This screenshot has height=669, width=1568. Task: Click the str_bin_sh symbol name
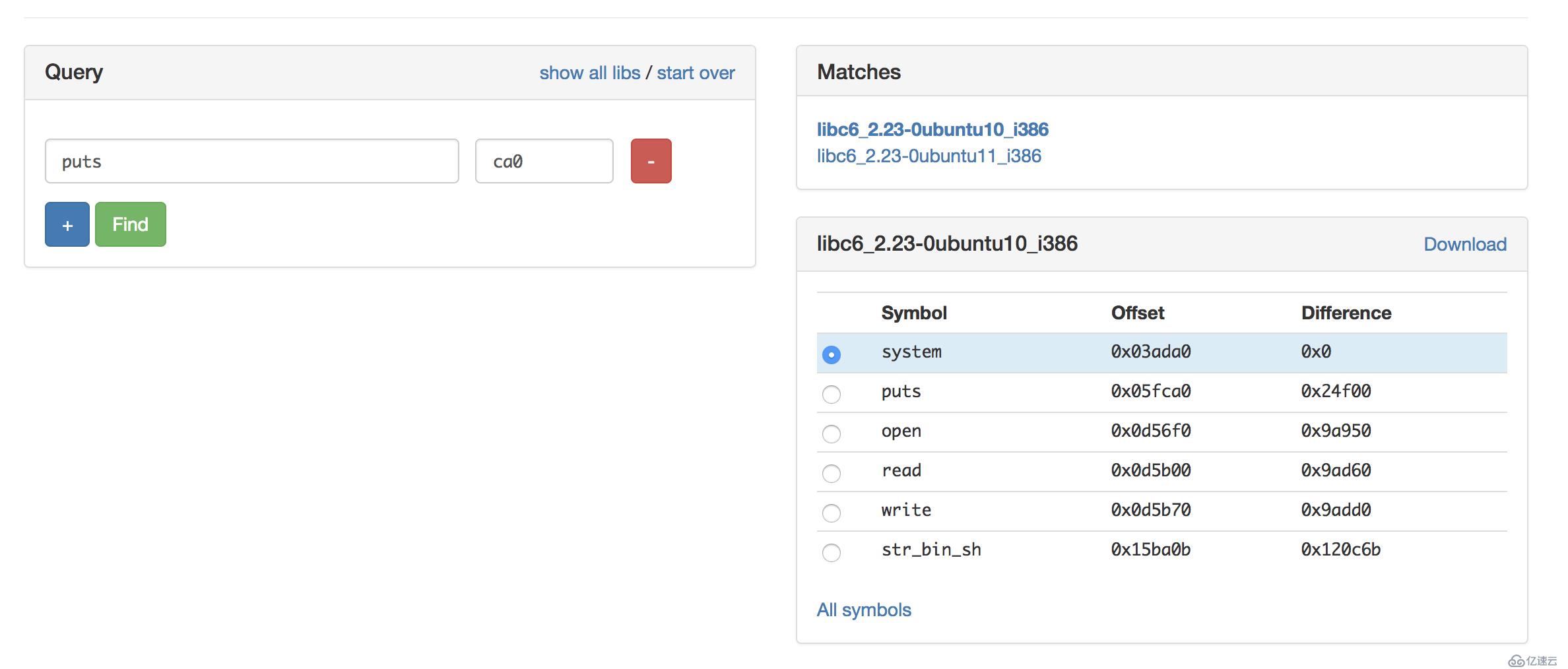click(x=931, y=550)
